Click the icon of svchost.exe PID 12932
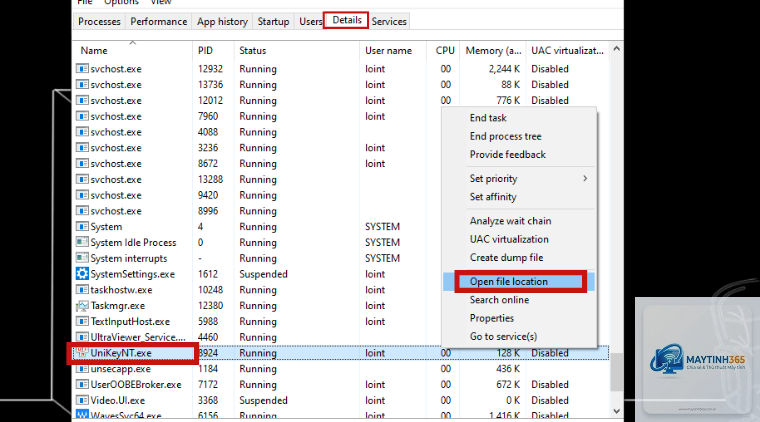Screen dimensions: 760x422 pyautogui.click(x=82, y=69)
